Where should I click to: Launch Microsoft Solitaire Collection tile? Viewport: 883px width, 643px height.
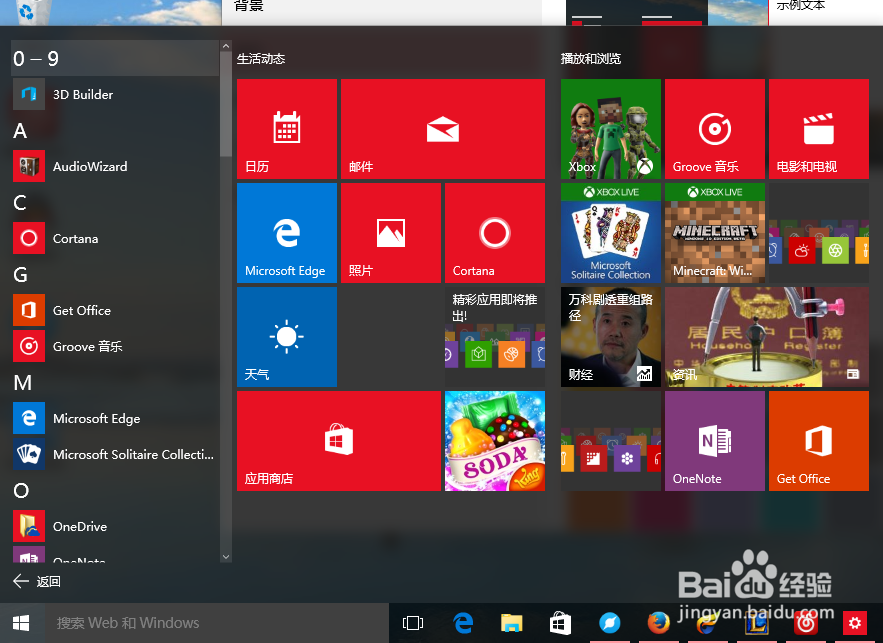click(x=611, y=233)
